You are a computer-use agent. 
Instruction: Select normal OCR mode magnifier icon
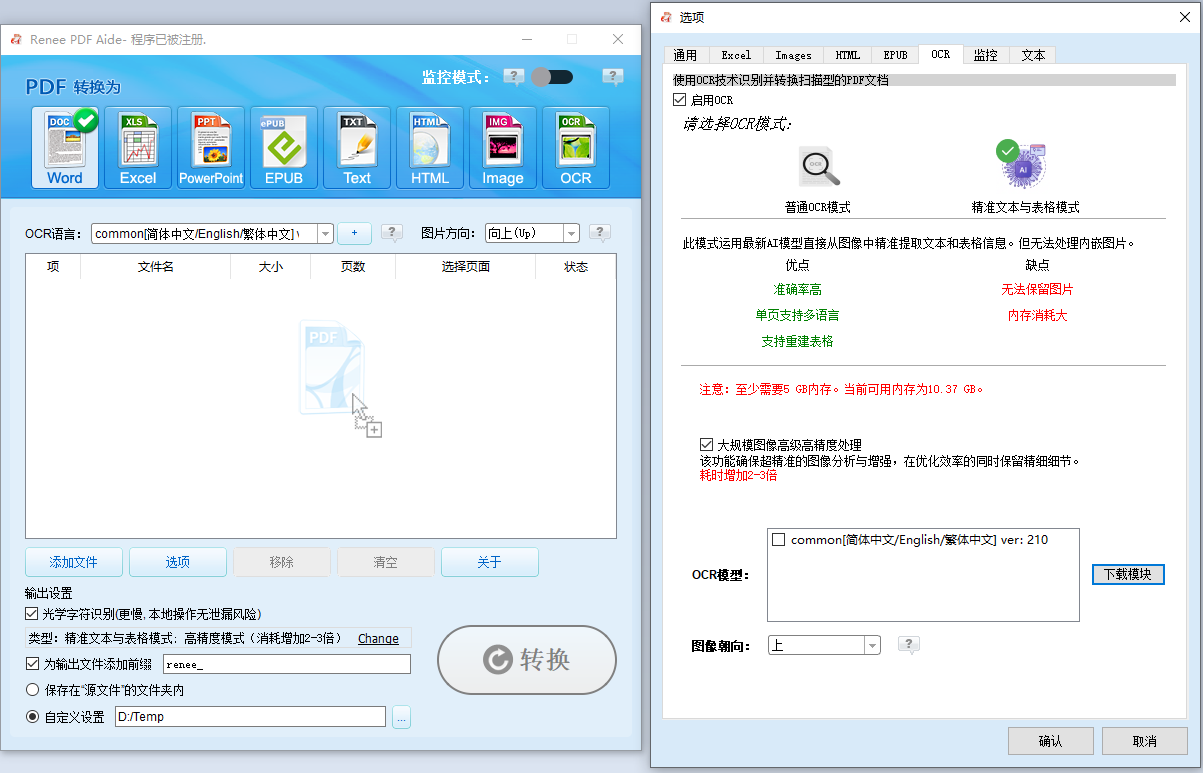pyautogui.click(x=818, y=166)
